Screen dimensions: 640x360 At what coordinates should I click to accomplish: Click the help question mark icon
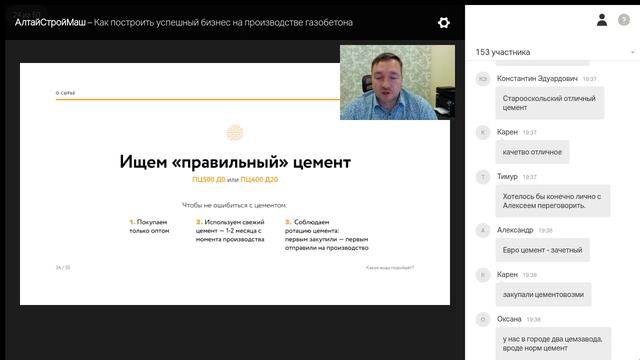coord(624,20)
